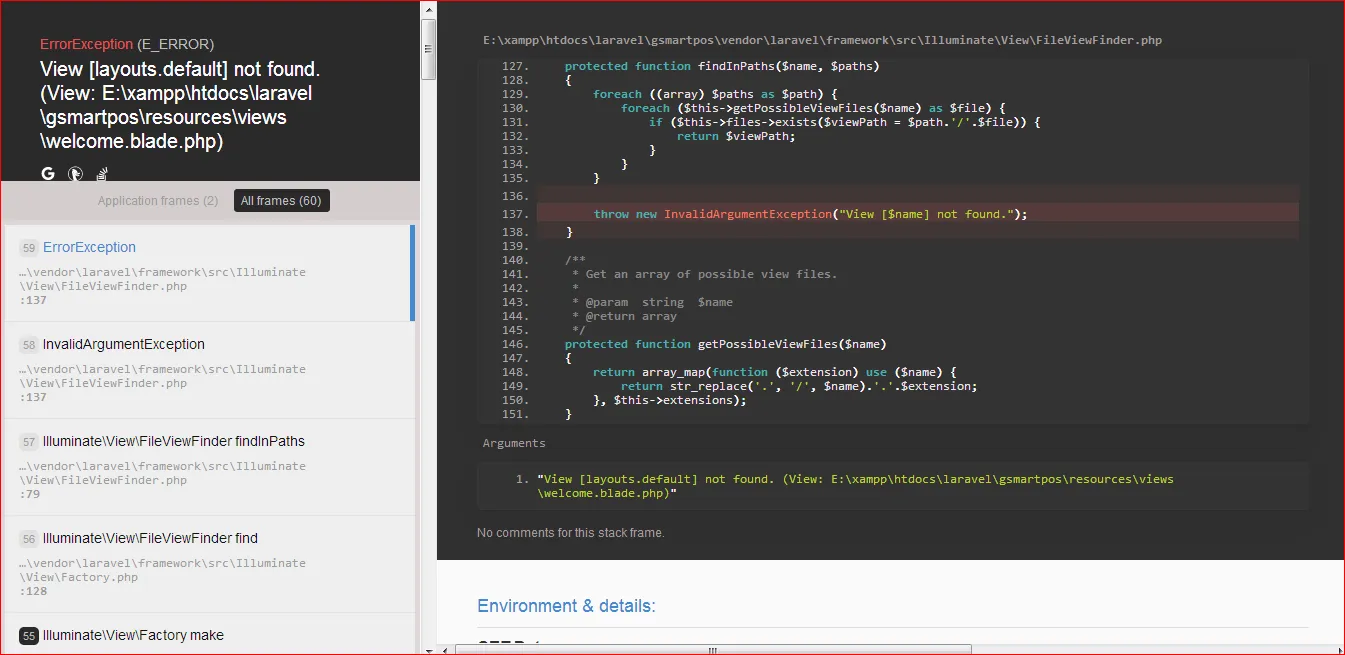
Task: Select the All frames (60) tab
Action: coord(281,201)
